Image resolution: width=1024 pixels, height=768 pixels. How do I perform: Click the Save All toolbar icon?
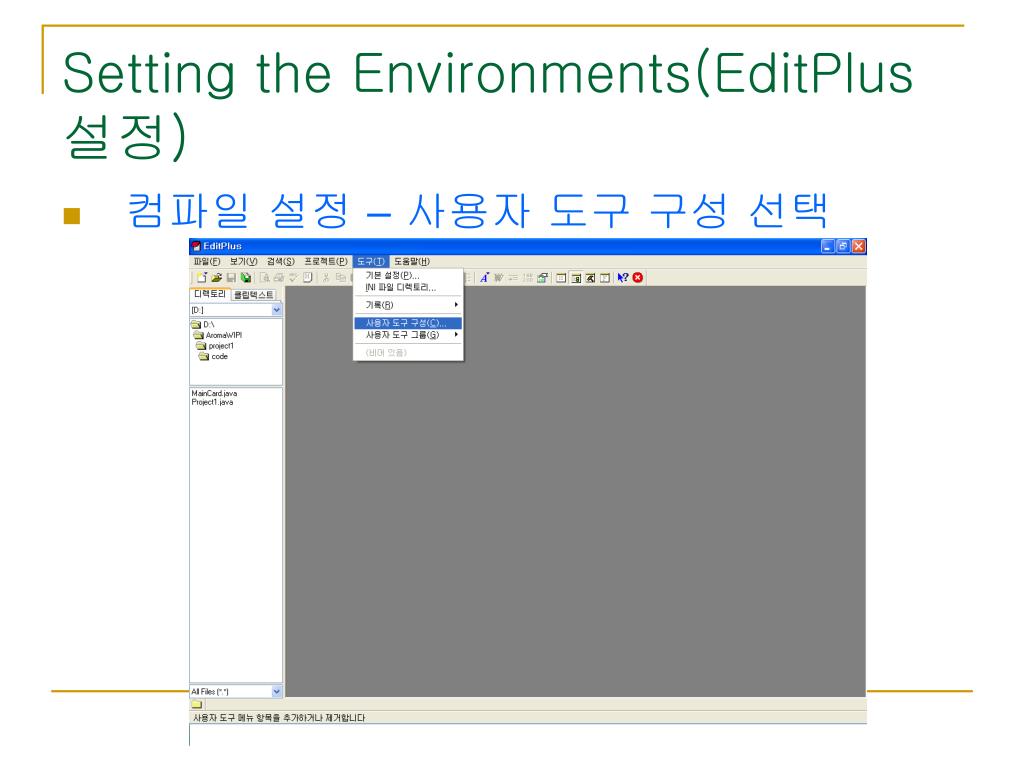coord(246,278)
